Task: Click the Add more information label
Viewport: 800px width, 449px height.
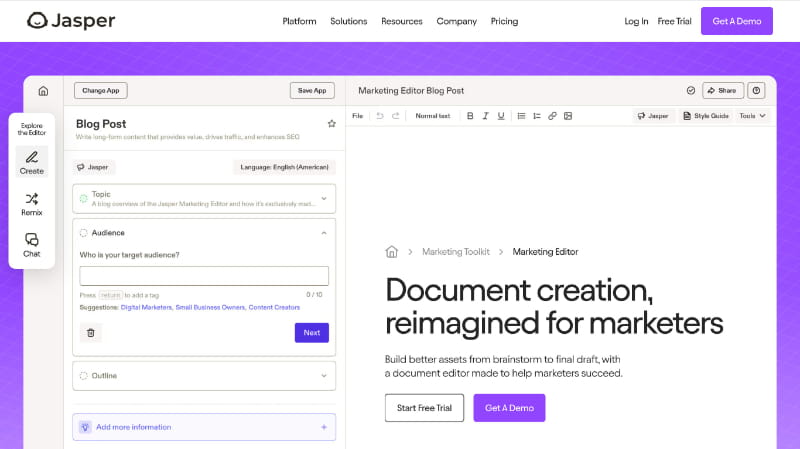Action: pos(134,427)
